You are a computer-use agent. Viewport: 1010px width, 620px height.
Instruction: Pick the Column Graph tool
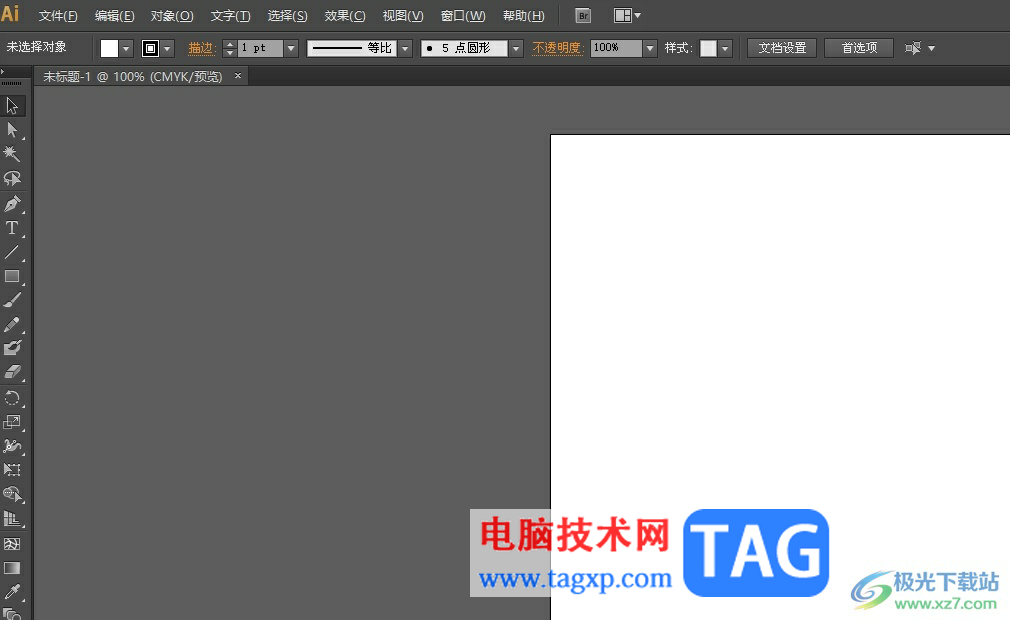[x=12, y=519]
